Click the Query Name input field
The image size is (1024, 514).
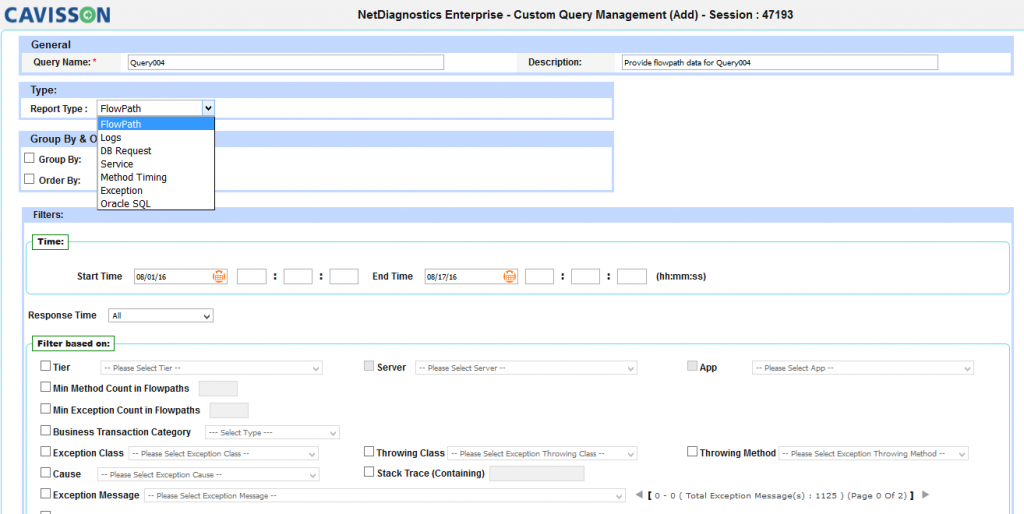pos(285,62)
